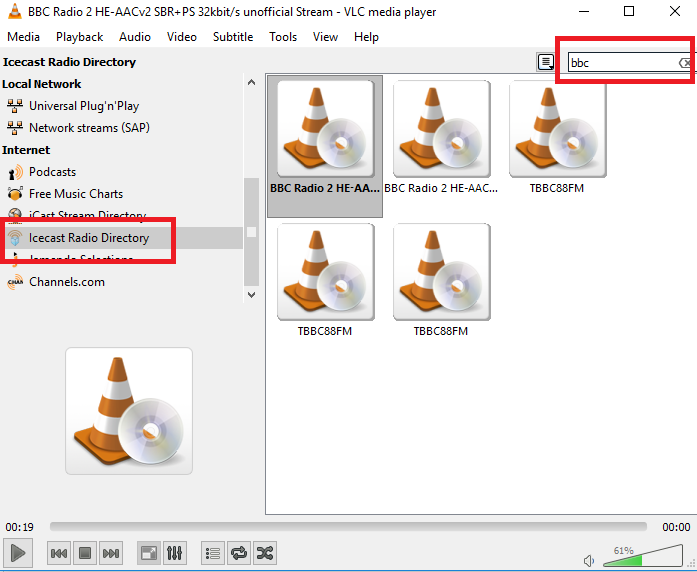
Task: Select the second BBC Radio 2 HE-AAC... stream
Action: pyautogui.click(x=441, y=138)
